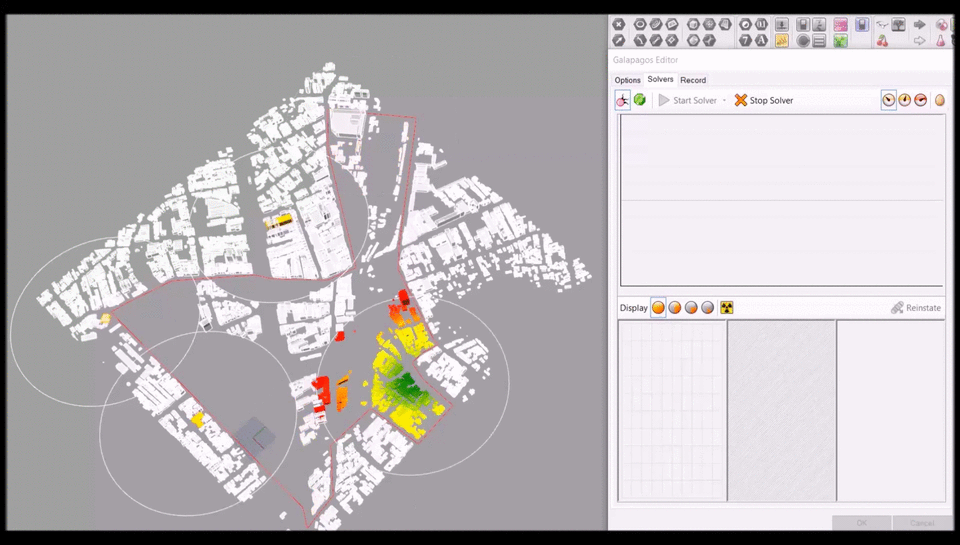Toggle the red gauge speed mode

pos(920,100)
